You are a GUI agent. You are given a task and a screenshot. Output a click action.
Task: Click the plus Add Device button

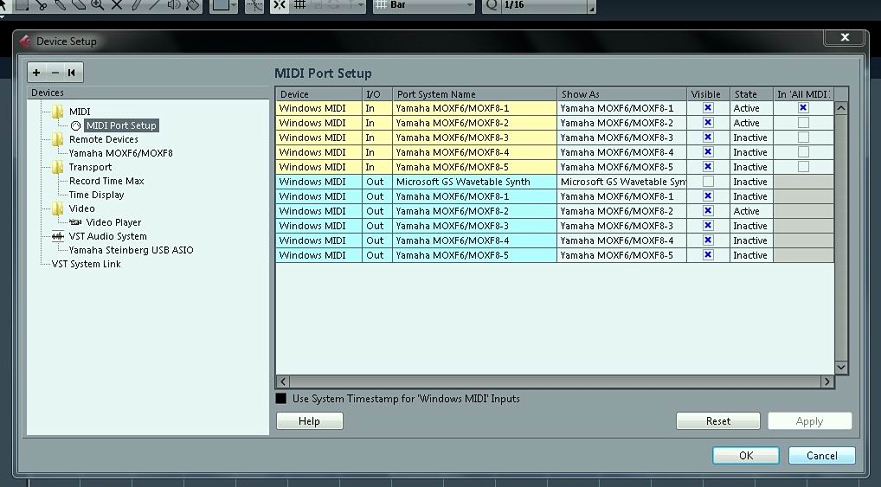(x=37, y=72)
